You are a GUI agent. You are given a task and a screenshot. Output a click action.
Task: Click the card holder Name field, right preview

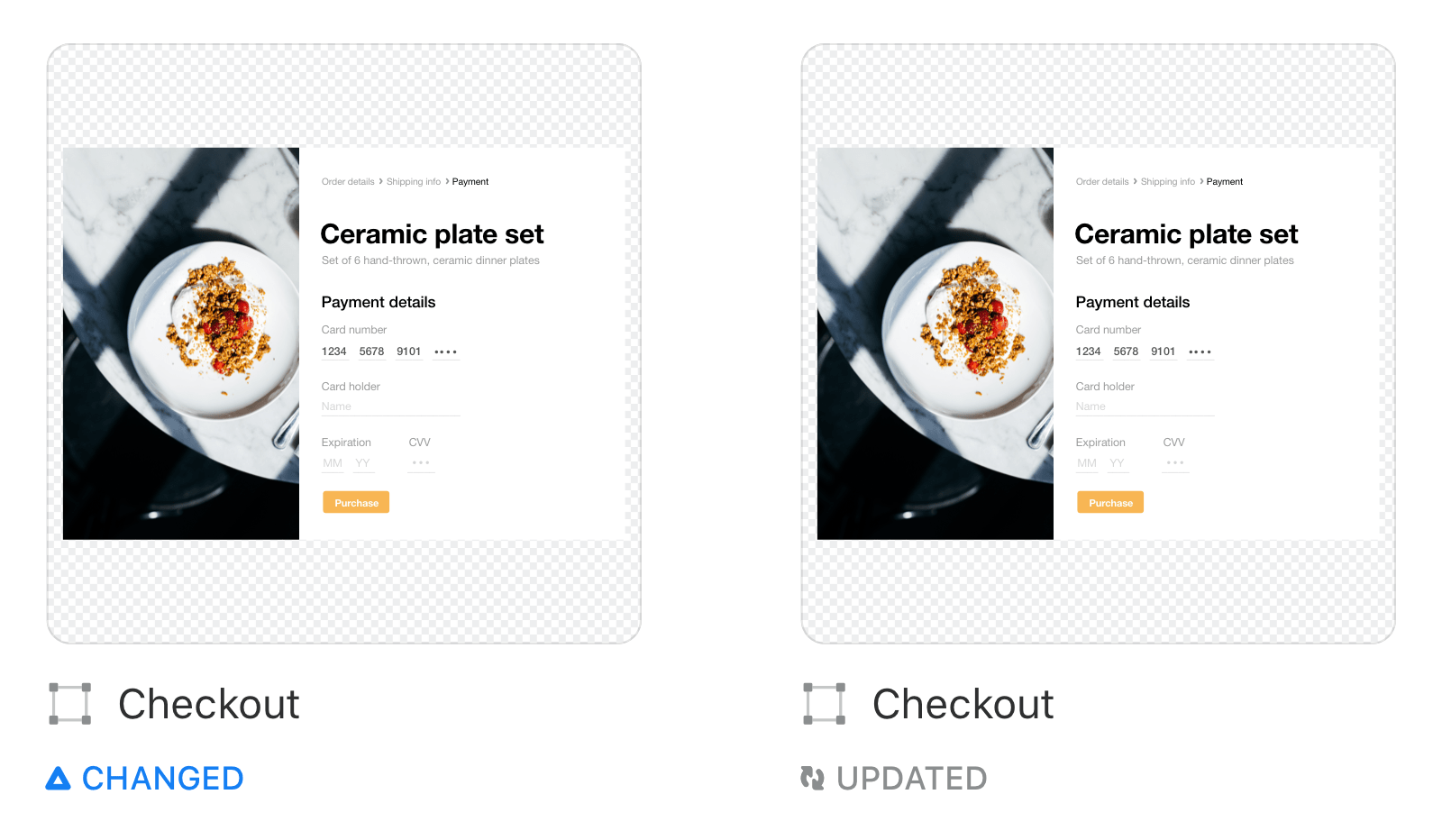(1145, 406)
